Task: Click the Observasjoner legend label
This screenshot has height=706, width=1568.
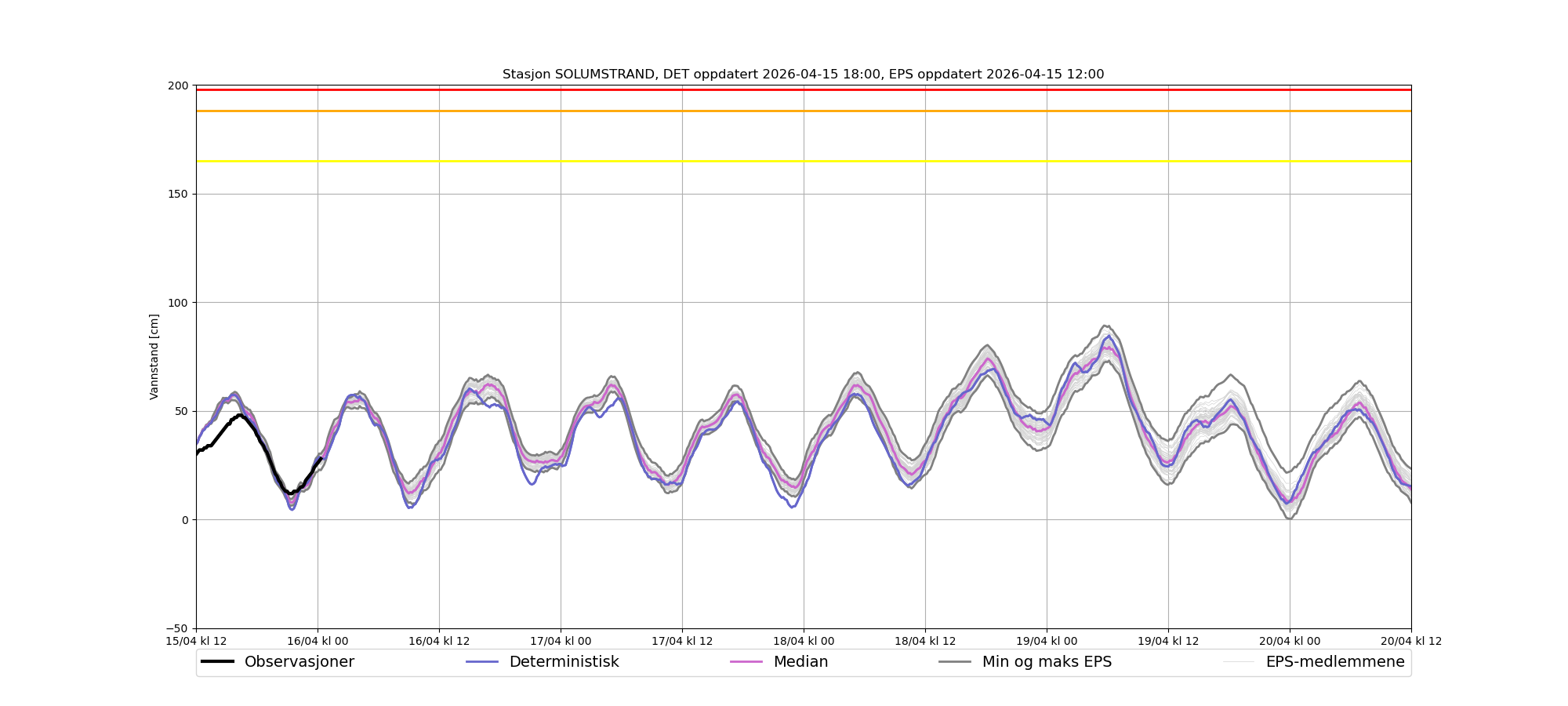Action: click(299, 662)
